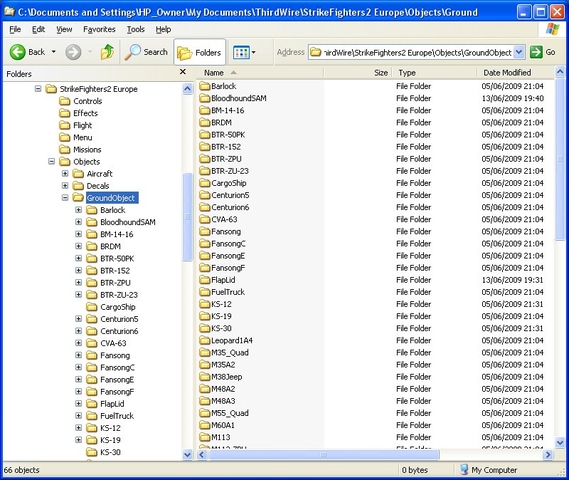Sort by the Size column header
This screenshot has height=480, width=569.
point(357,73)
